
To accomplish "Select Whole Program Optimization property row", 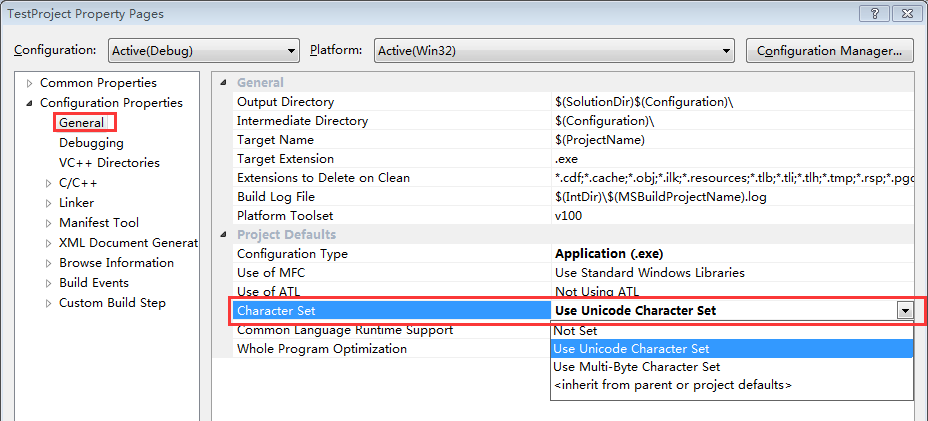I will click(x=391, y=349).
